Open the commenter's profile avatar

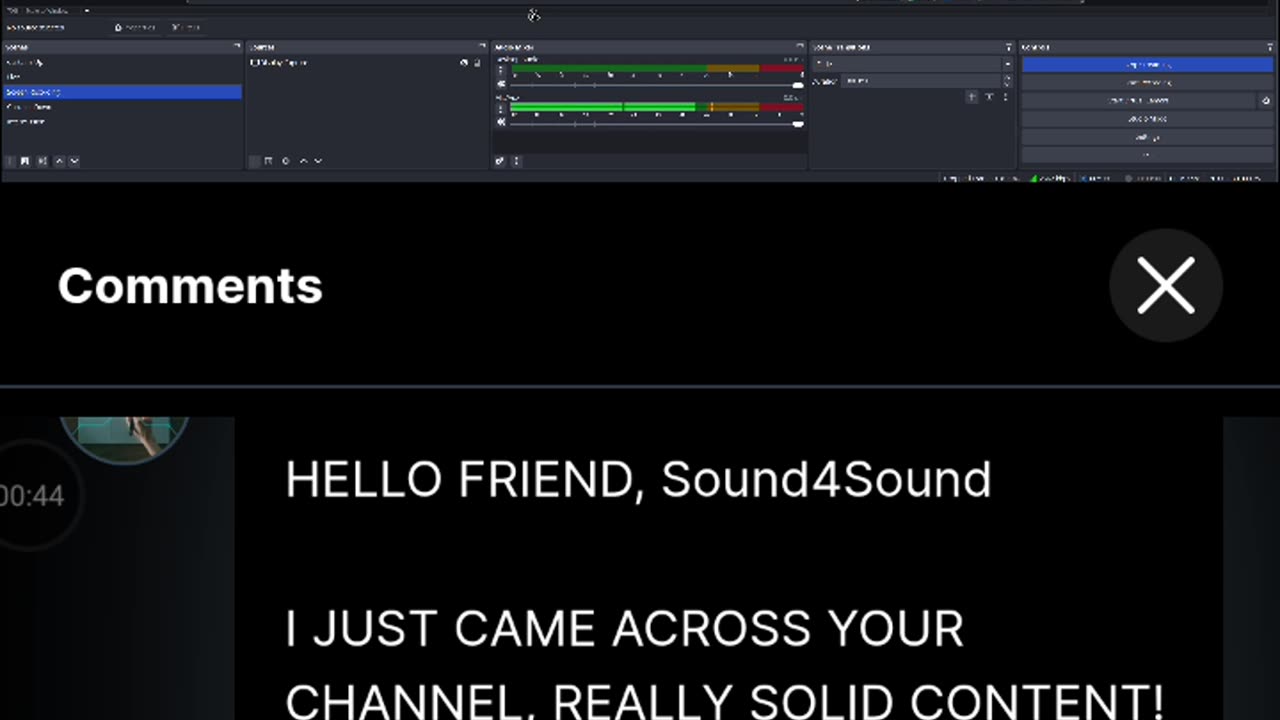125,440
